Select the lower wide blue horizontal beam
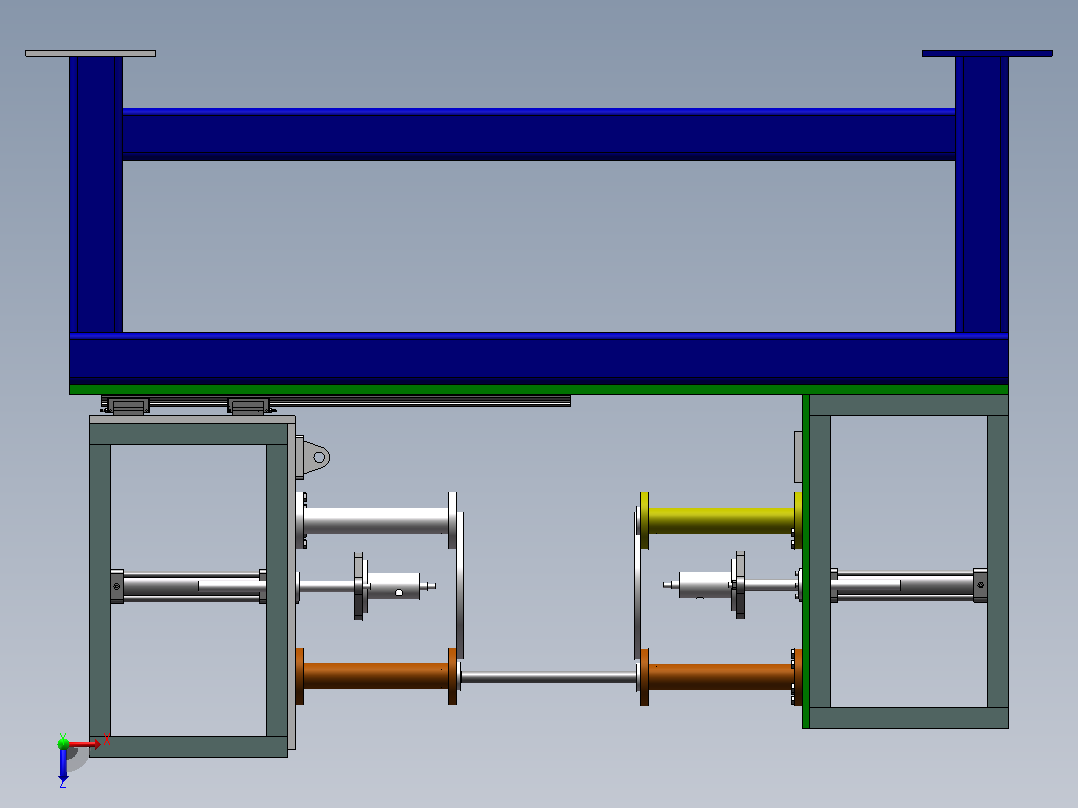This screenshot has height=808, width=1078. pyautogui.click(x=538, y=358)
